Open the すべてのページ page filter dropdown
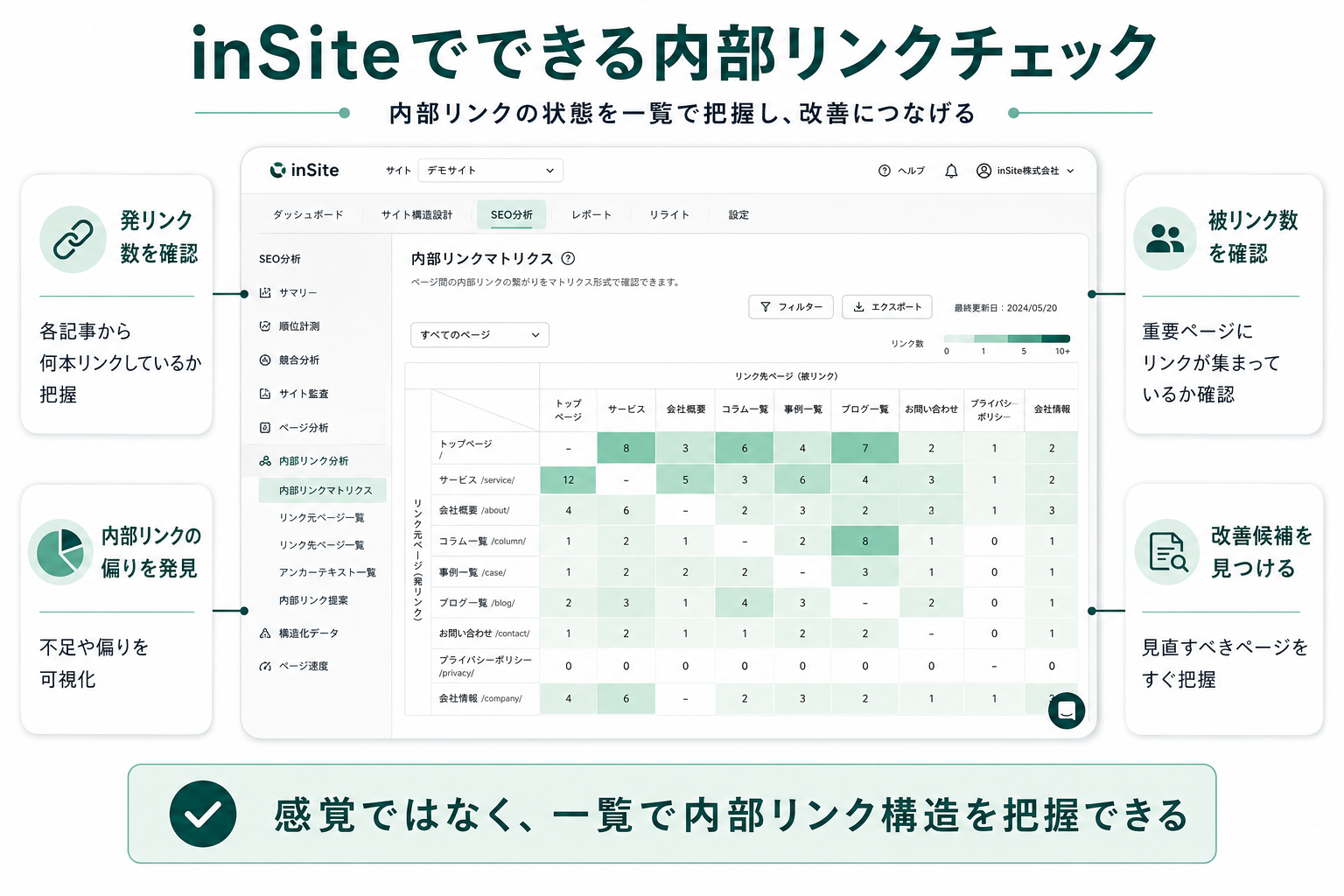This screenshot has height=896, width=1344. pos(479,334)
